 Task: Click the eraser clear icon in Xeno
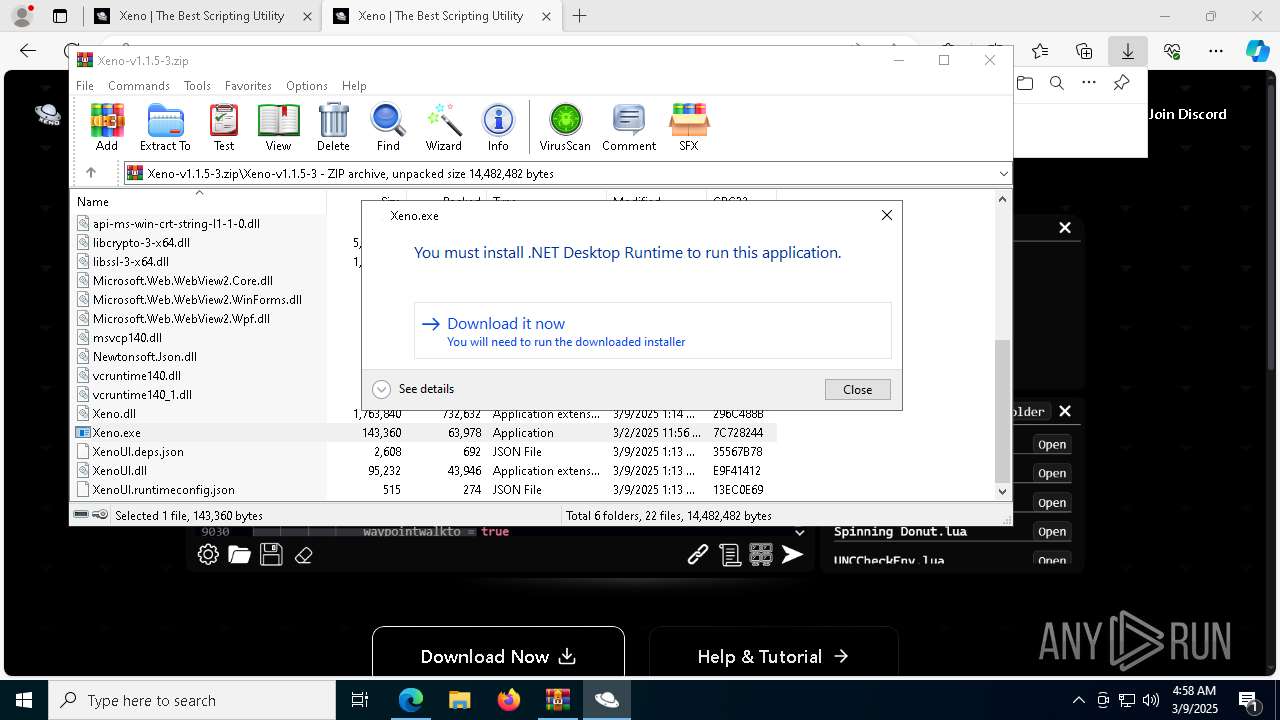[304, 555]
